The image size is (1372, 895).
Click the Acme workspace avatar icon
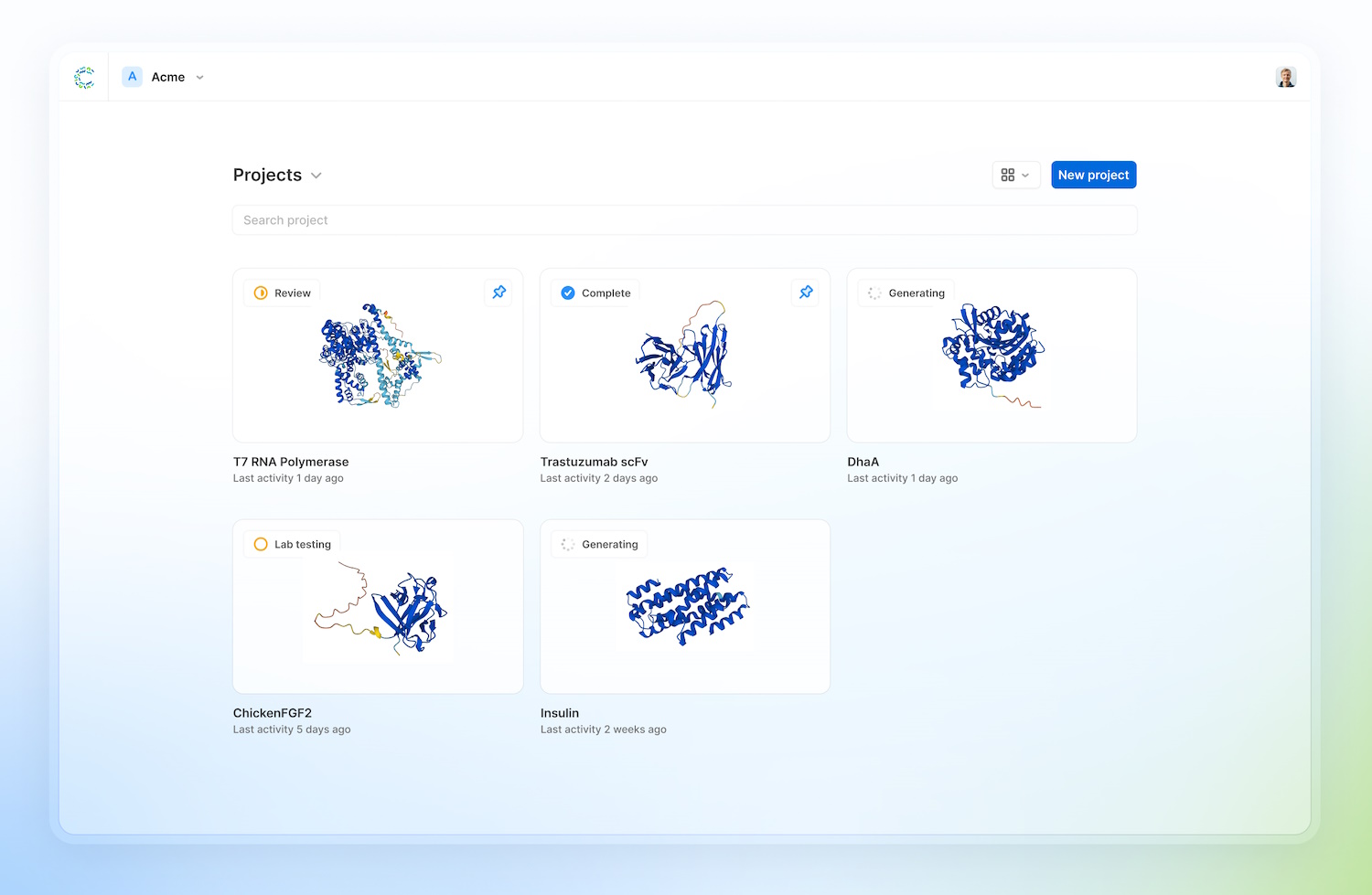point(132,77)
